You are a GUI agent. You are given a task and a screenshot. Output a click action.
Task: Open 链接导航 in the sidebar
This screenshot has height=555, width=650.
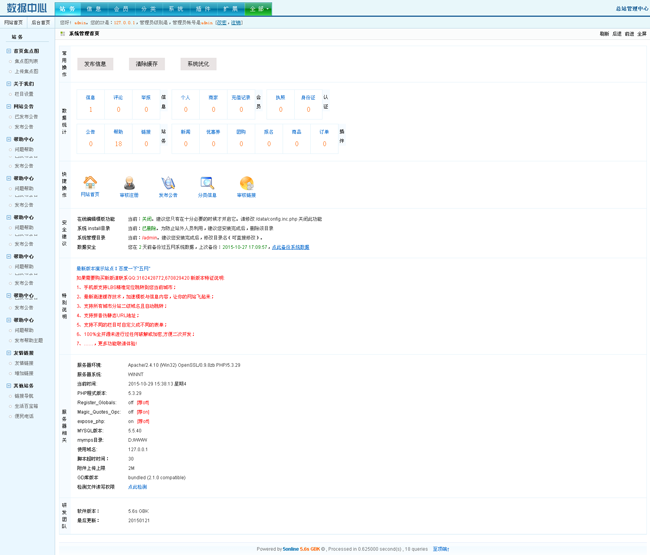point(24,396)
